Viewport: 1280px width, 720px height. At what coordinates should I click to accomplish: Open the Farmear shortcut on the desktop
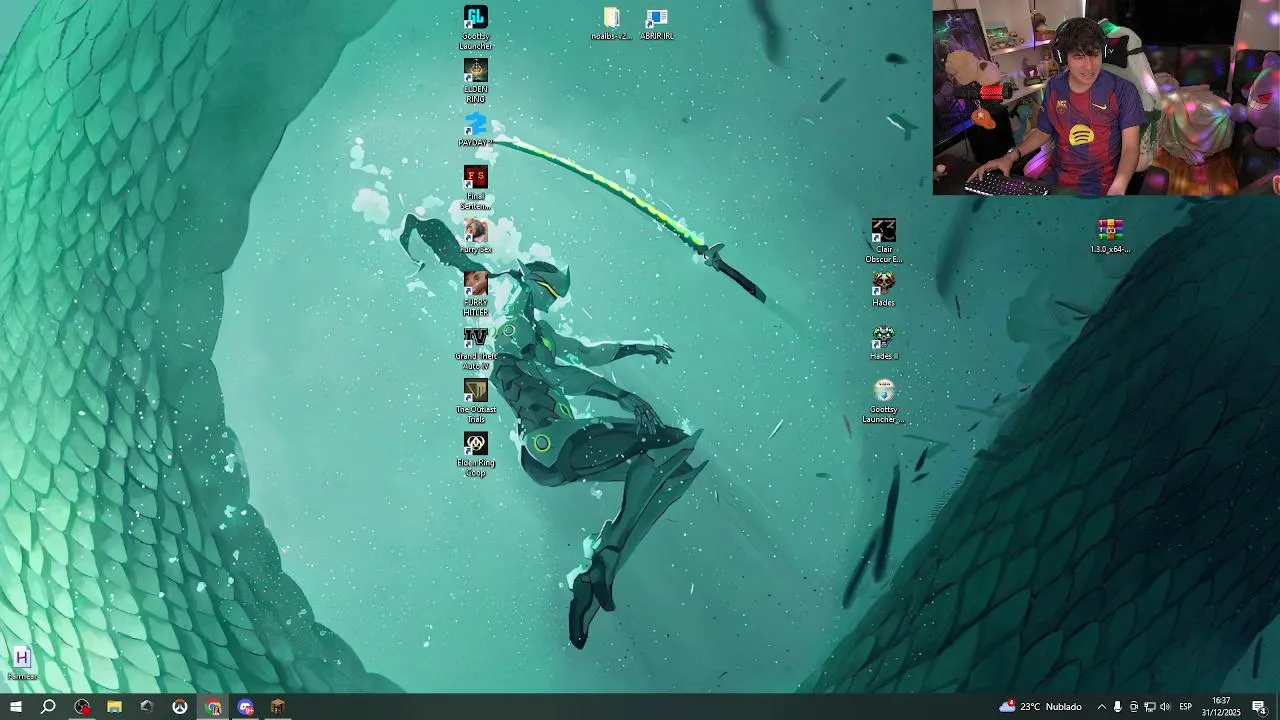22,664
